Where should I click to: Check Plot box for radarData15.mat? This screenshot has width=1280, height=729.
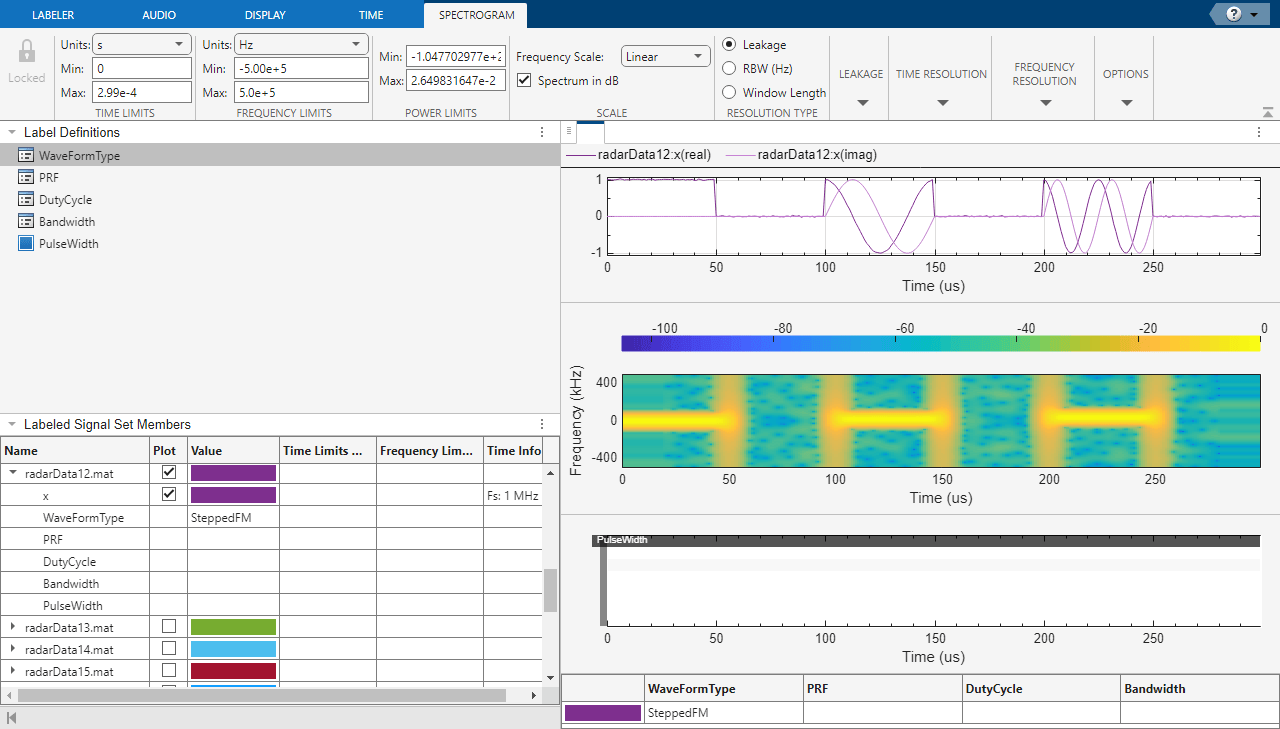(x=169, y=670)
